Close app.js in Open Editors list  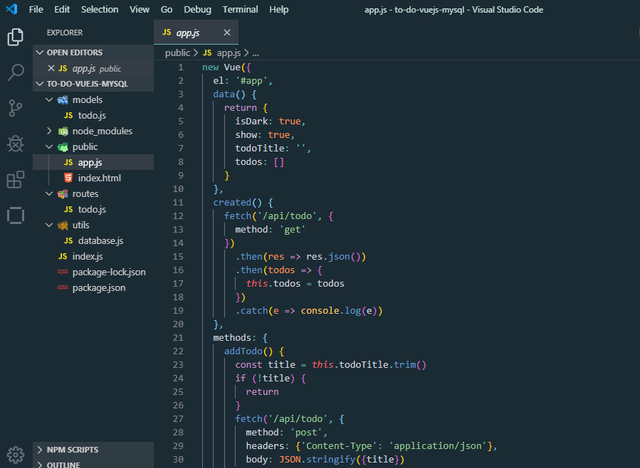pos(51,68)
